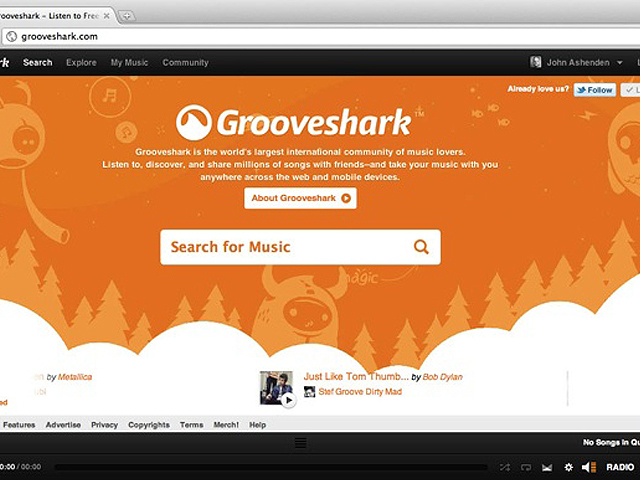Click the Grooveshark logo emblem
640x480 pixels.
pos(193,122)
